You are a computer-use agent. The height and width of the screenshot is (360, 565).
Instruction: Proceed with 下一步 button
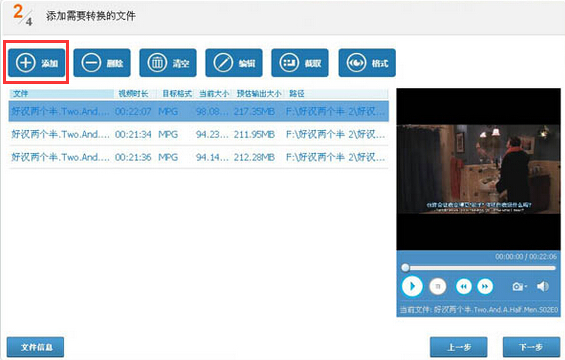pyautogui.click(x=531, y=347)
